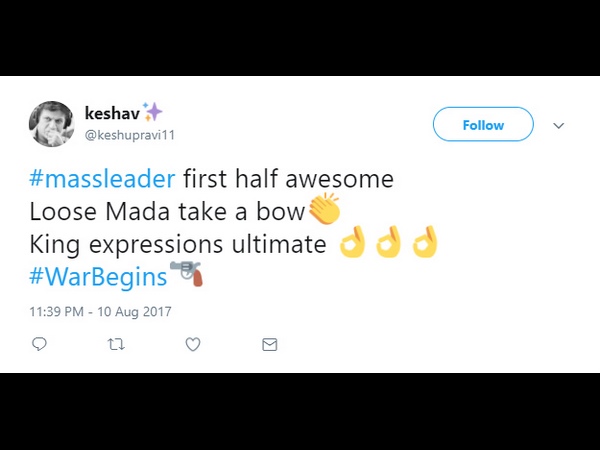Click the last OK hand emoji
The height and width of the screenshot is (450, 600).
(x=425, y=242)
